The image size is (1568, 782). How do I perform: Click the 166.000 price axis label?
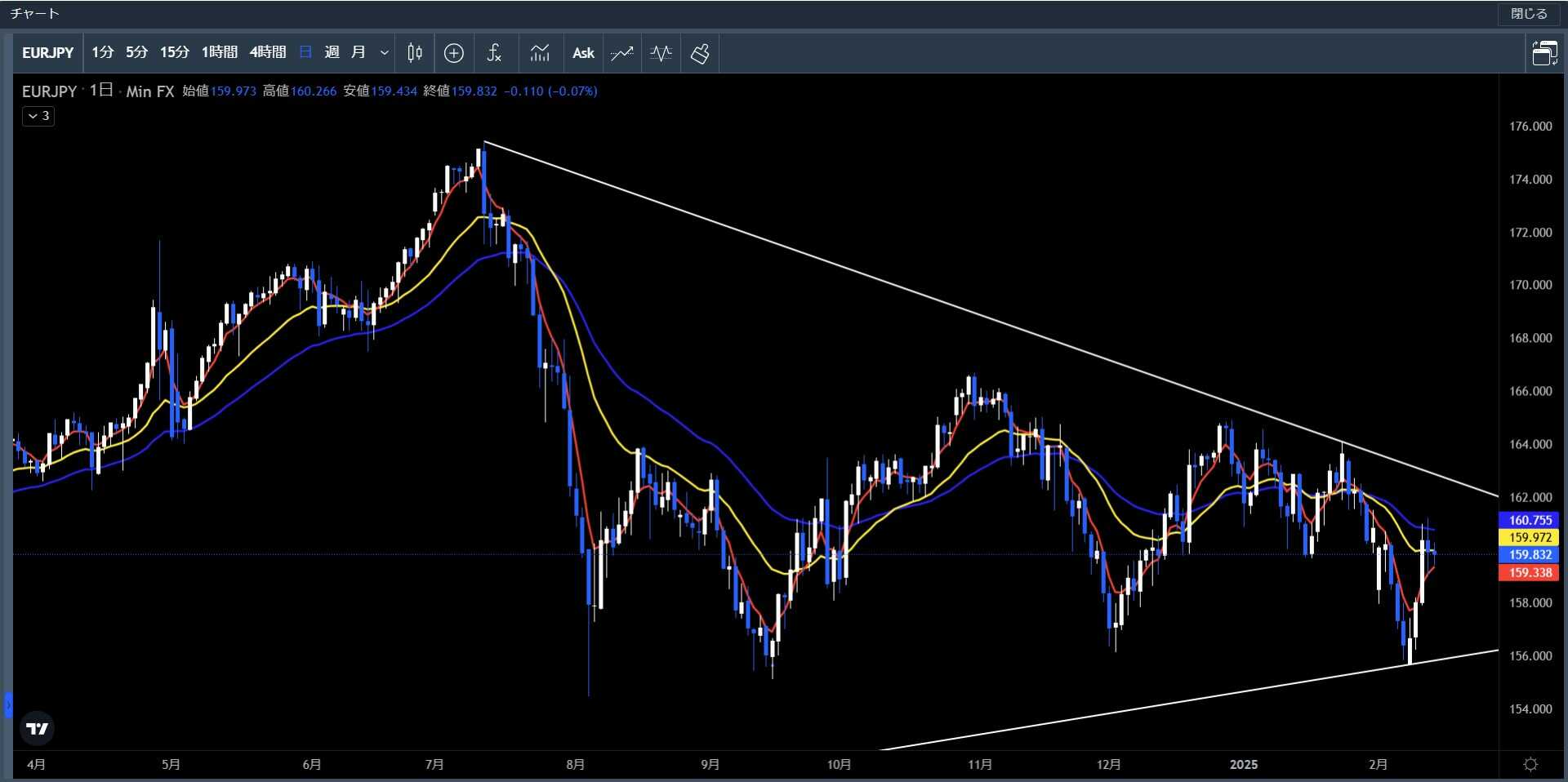click(x=1530, y=391)
